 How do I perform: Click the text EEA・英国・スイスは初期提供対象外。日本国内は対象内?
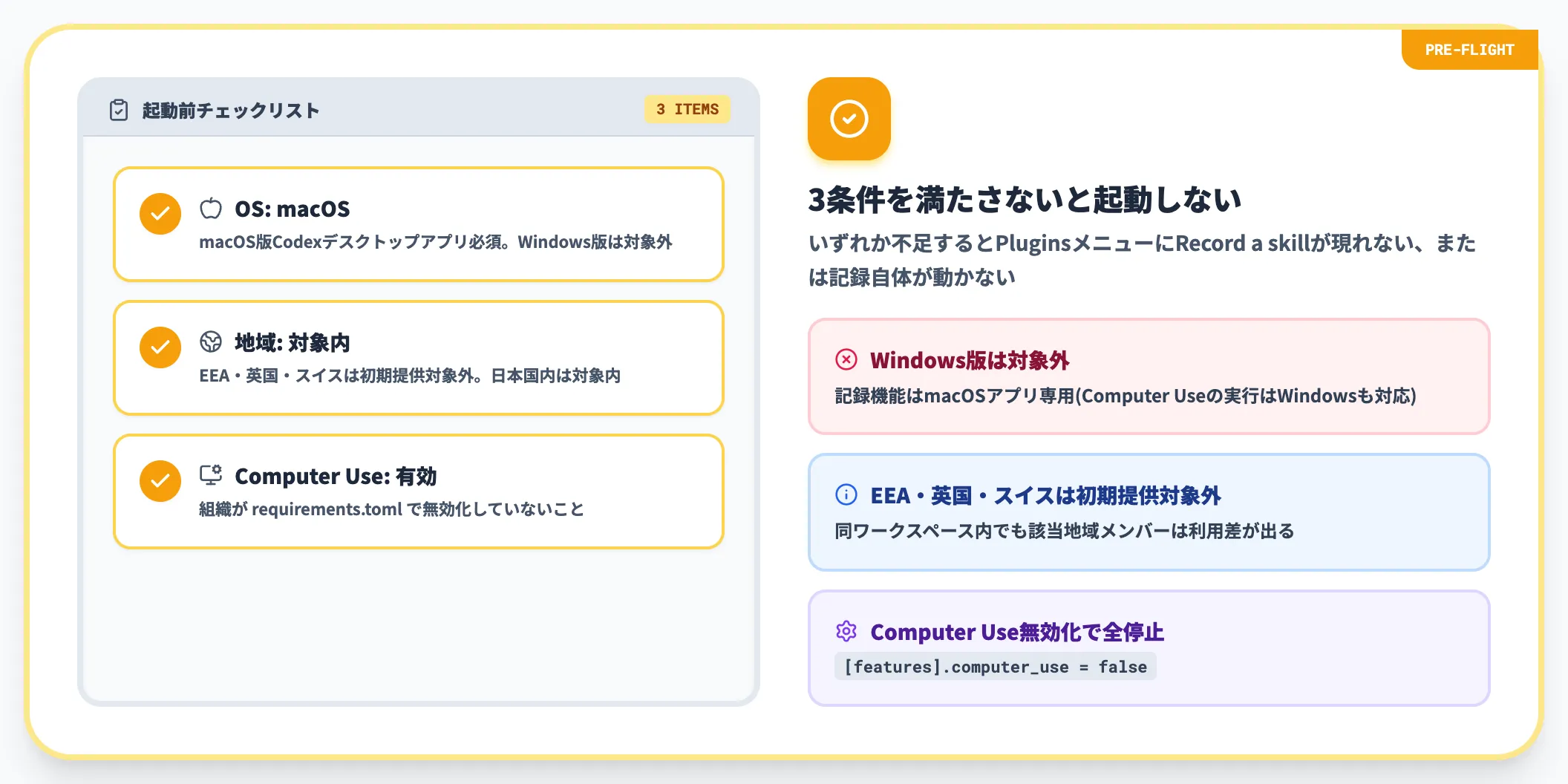click(410, 376)
